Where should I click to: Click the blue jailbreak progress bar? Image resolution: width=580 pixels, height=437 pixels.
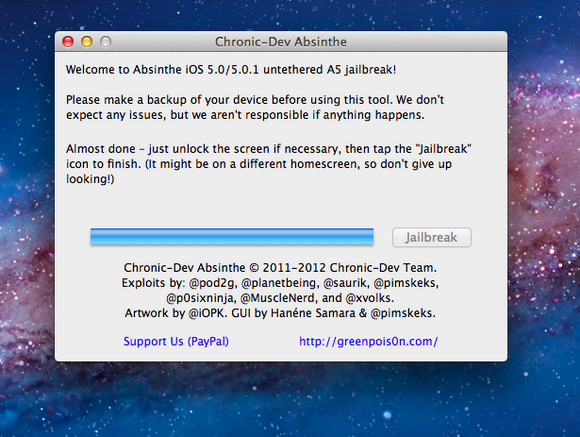(x=232, y=237)
